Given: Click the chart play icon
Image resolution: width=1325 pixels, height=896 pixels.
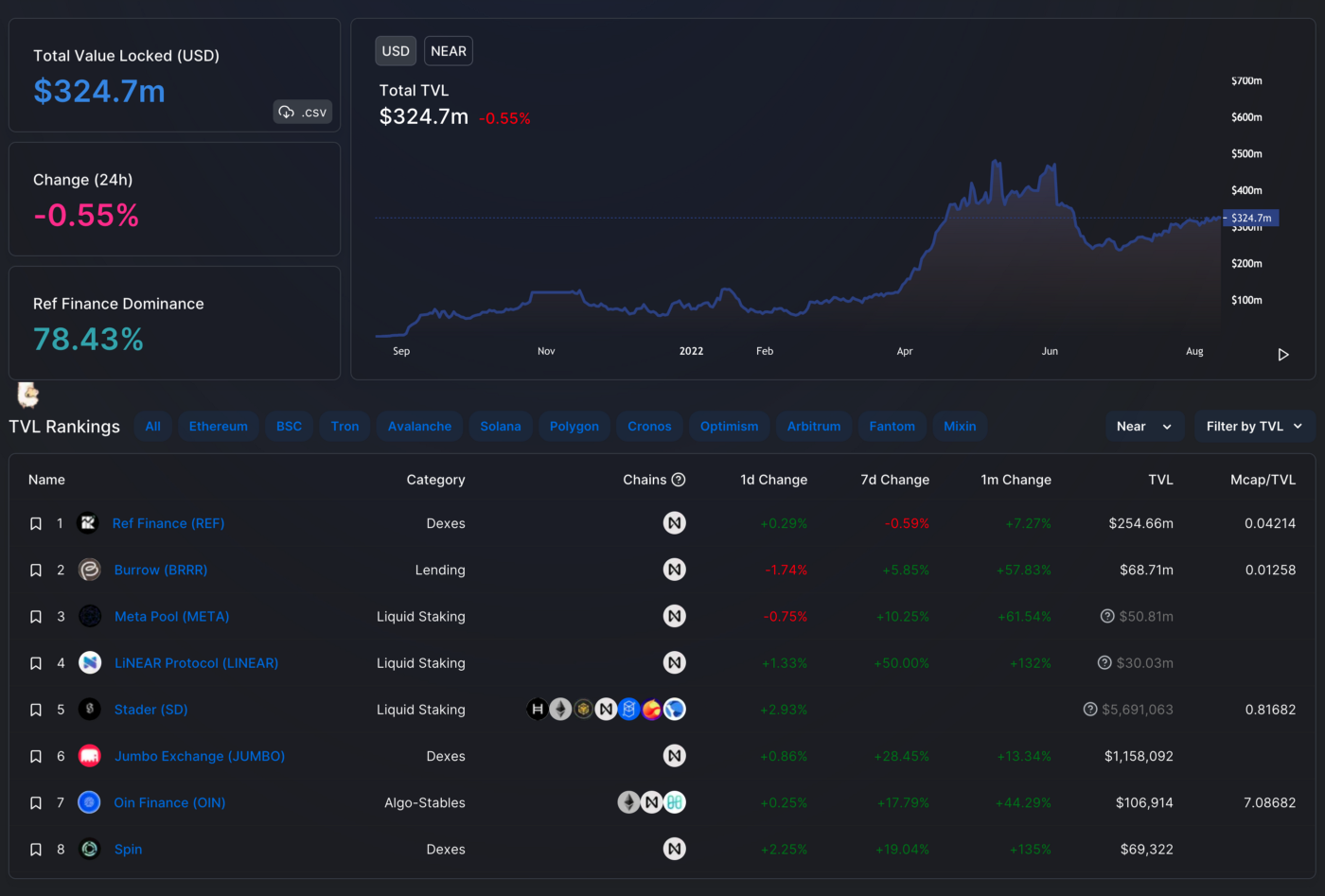Looking at the screenshot, I should [1283, 355].
